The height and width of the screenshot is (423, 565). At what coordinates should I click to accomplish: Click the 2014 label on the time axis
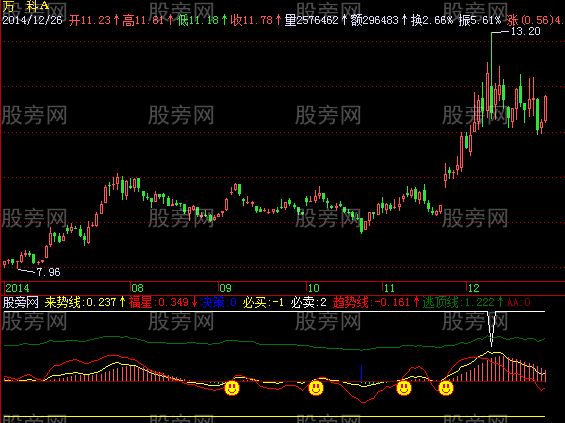point(17,288)
